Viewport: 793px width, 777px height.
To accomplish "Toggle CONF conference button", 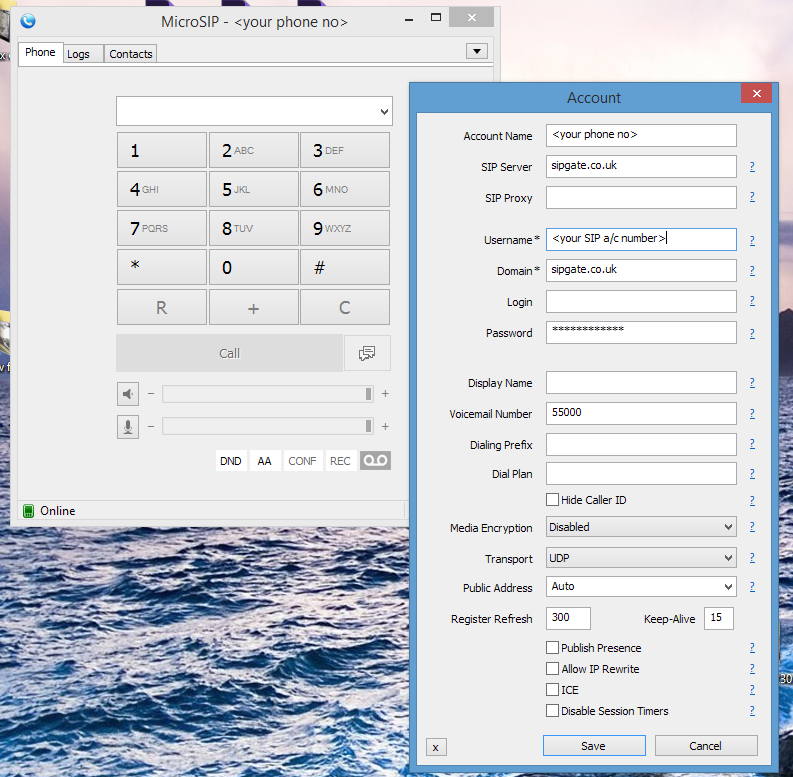I will pyautogui.click(x=302, y=461).
